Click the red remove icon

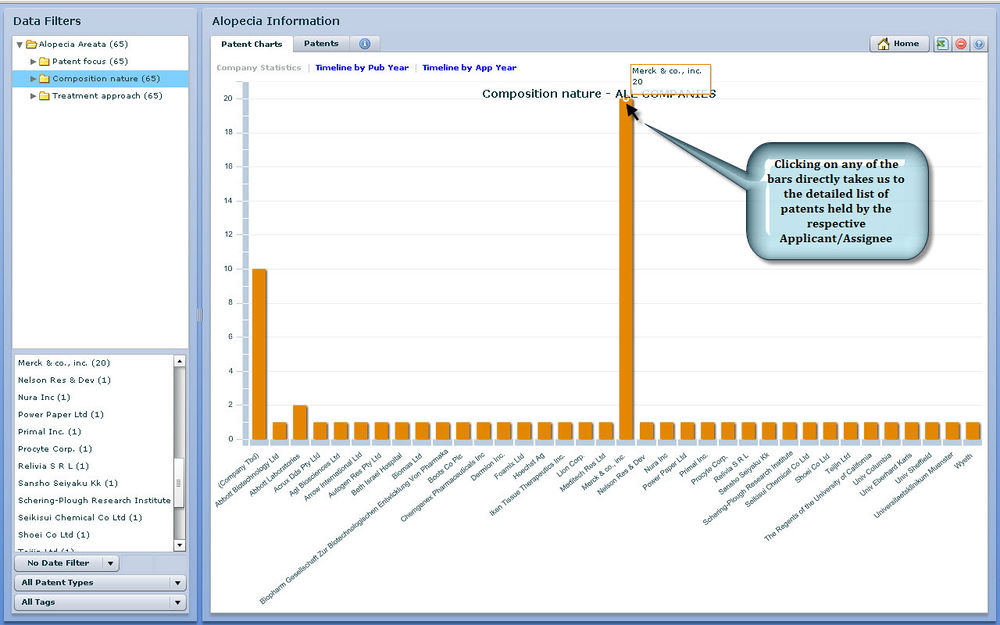[x=961, y=44]
